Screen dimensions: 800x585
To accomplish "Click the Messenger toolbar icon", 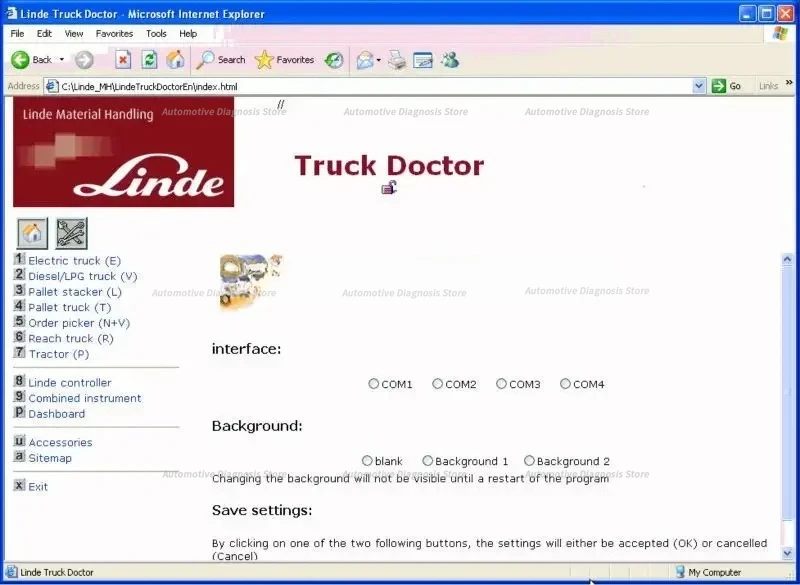I will [450, 60].
